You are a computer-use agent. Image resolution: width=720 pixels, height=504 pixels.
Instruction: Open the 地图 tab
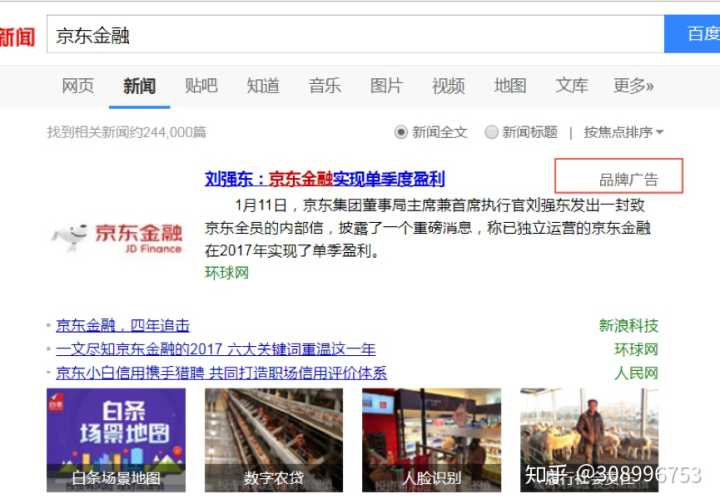click(510, 85)
